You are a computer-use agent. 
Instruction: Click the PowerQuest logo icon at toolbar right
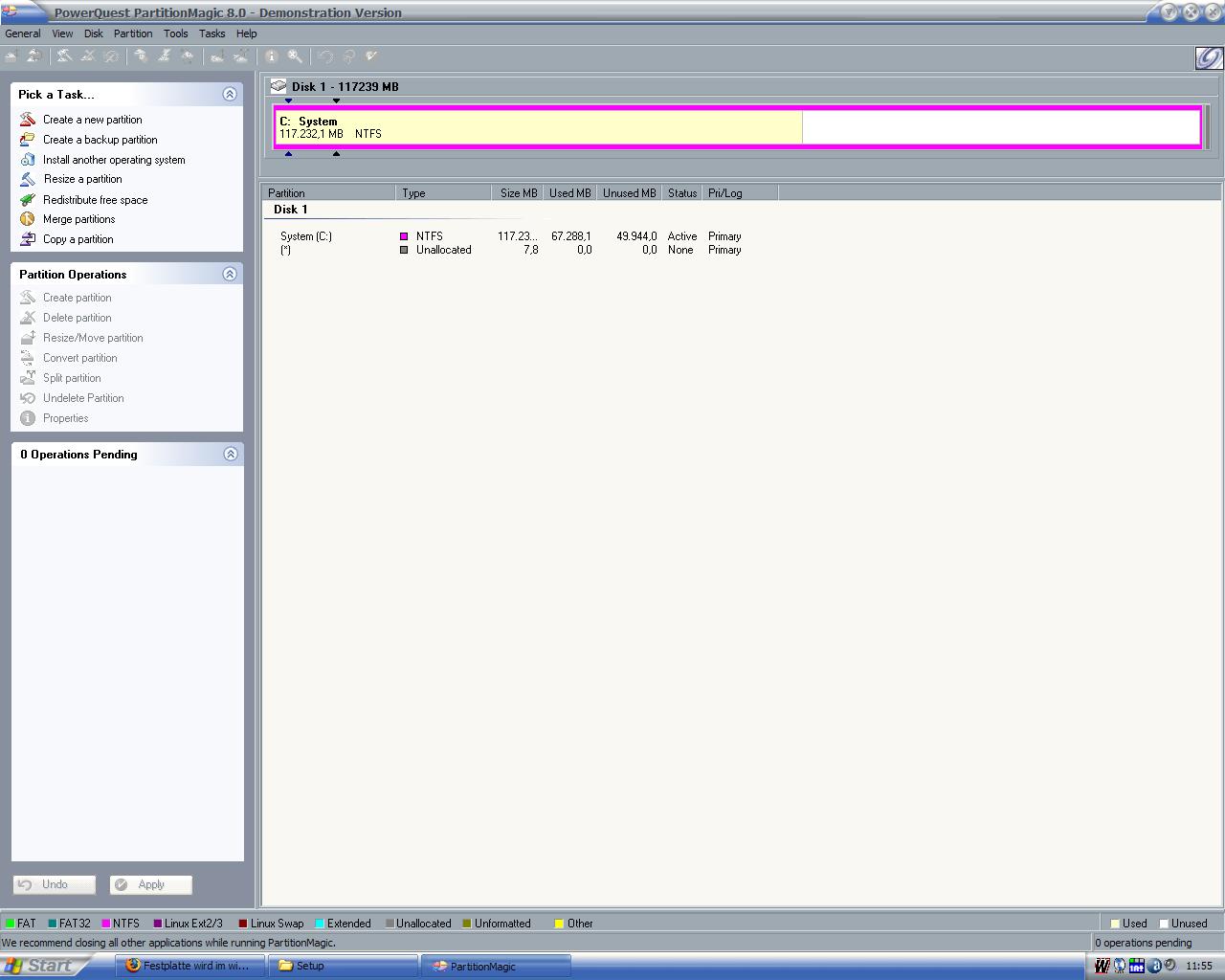(1209, 57)
